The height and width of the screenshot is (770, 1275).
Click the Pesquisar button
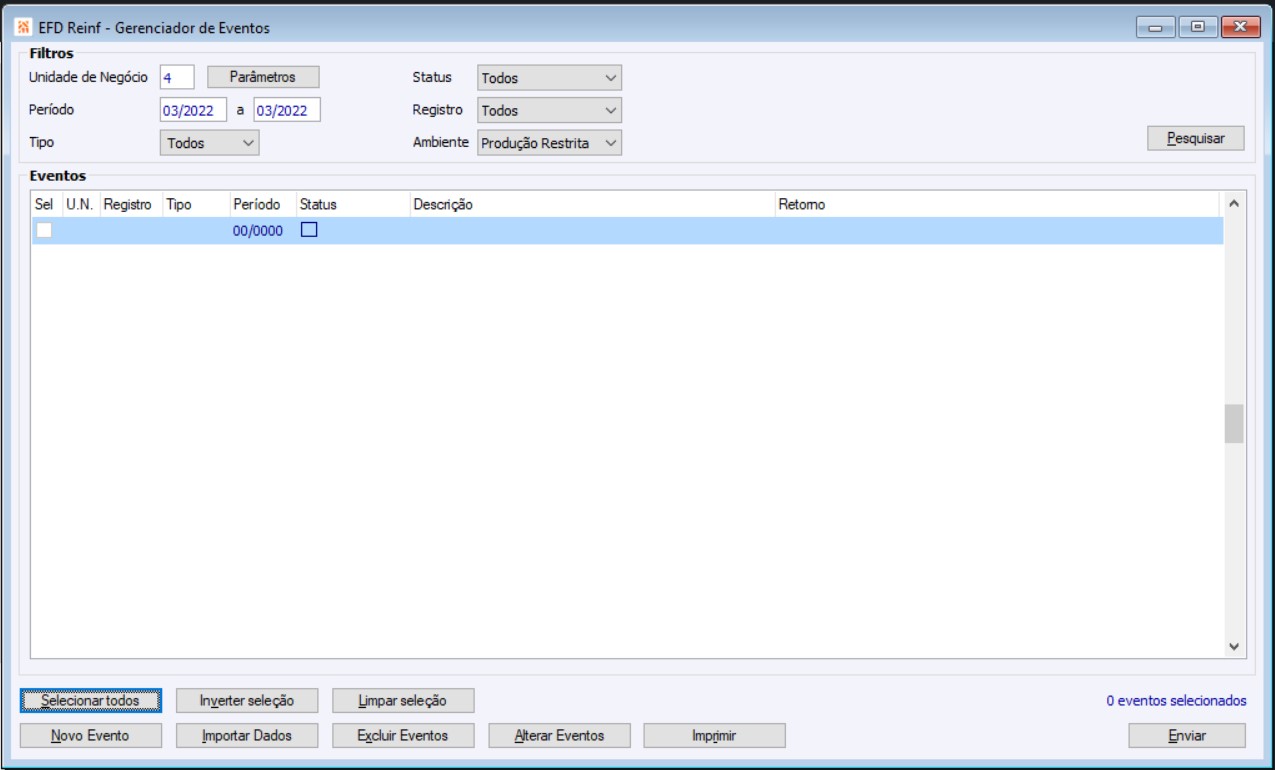coord(1196,138)
